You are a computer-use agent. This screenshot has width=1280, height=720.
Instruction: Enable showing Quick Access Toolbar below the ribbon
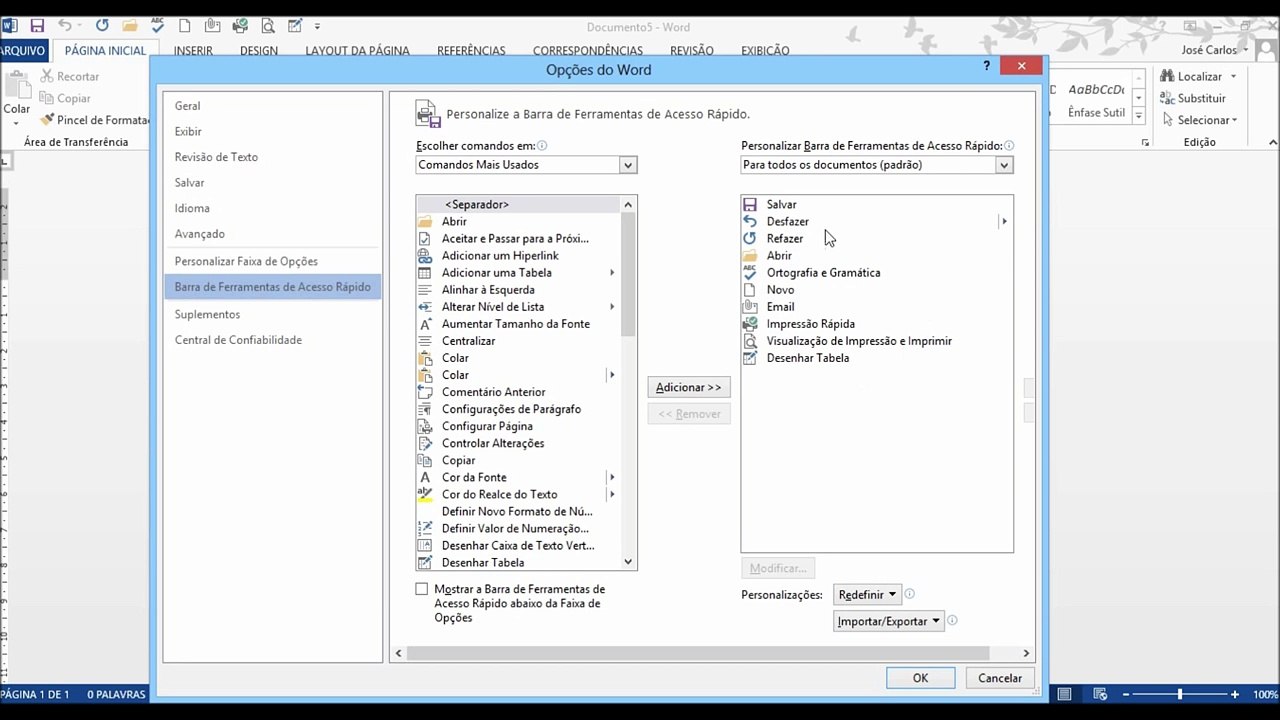[x=422, y=590]
